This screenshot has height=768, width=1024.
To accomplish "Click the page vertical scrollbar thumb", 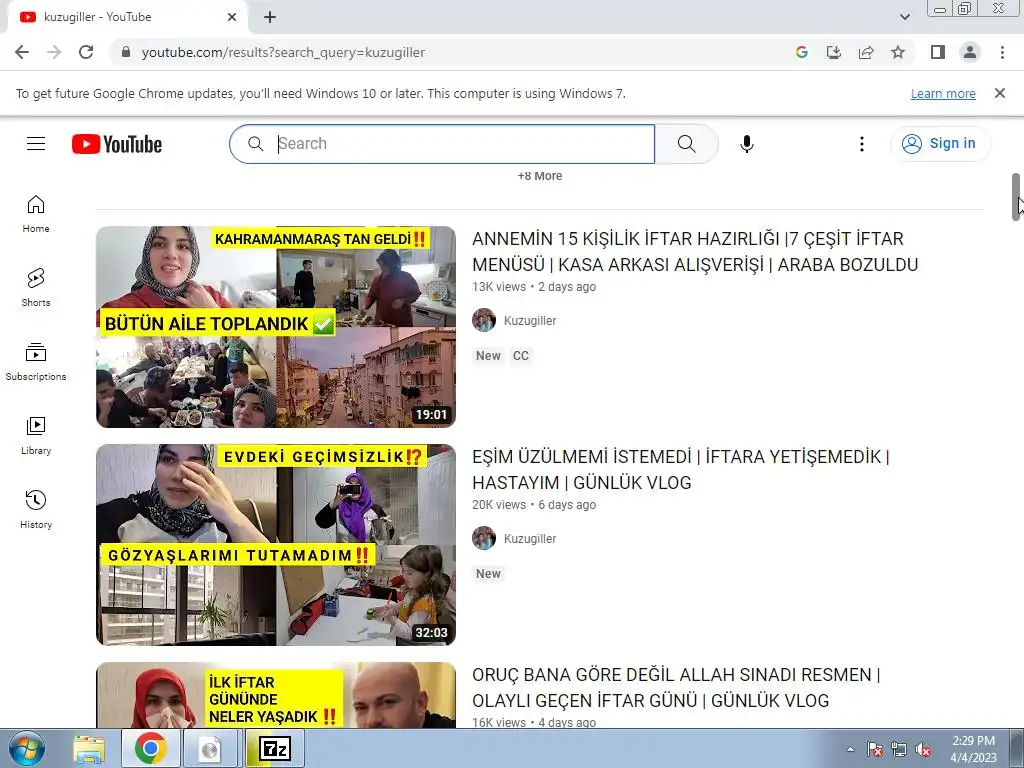I will [1016, 197].
